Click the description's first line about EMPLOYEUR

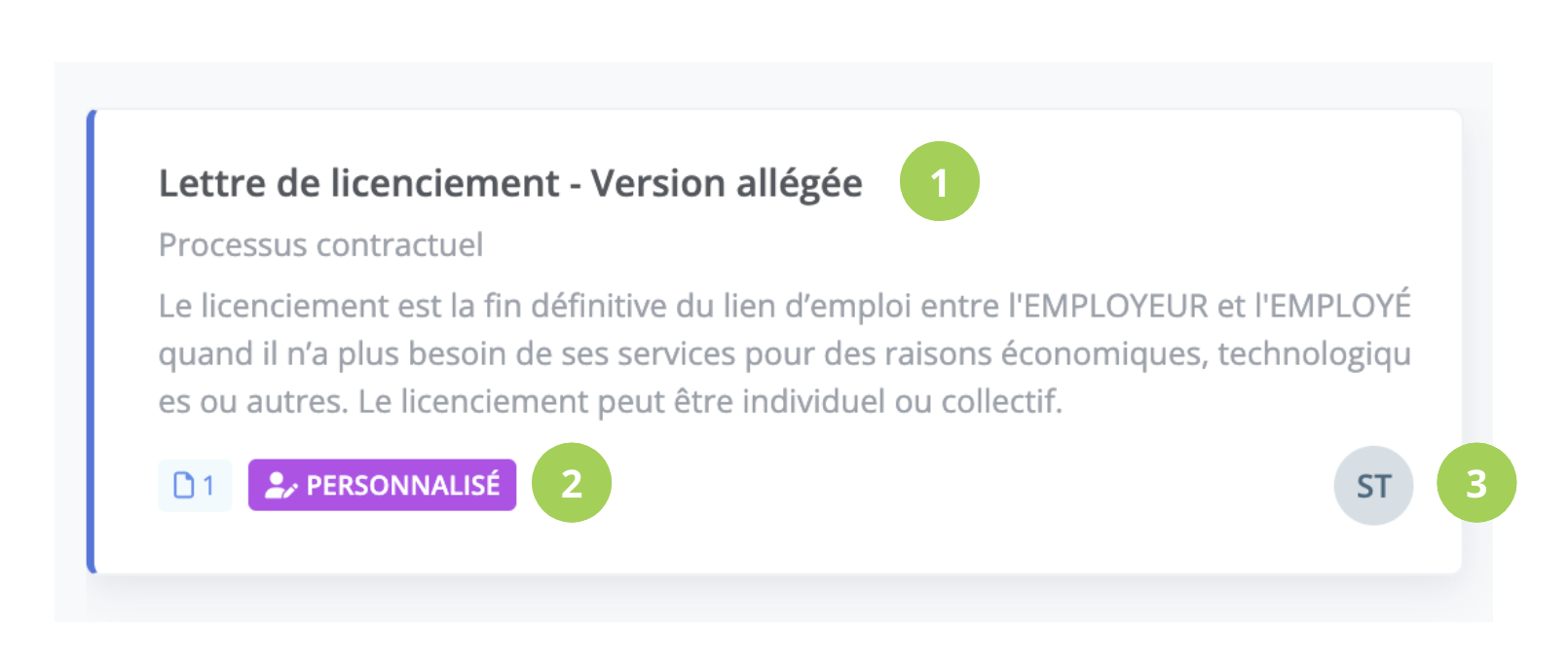click(784, 306)
